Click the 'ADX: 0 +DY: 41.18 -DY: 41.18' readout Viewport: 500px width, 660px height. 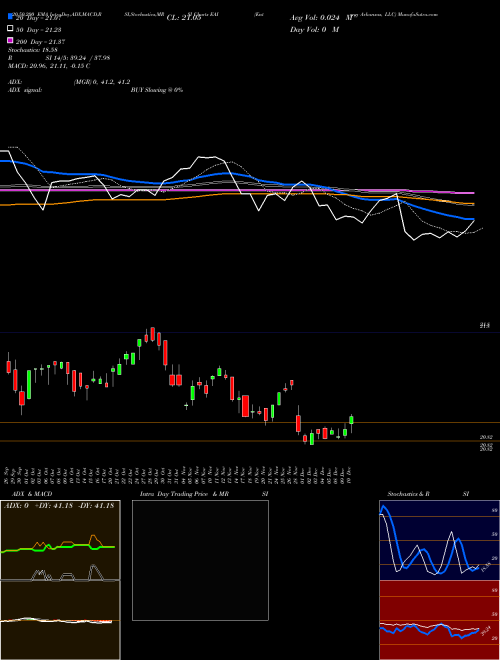point(59,506)
